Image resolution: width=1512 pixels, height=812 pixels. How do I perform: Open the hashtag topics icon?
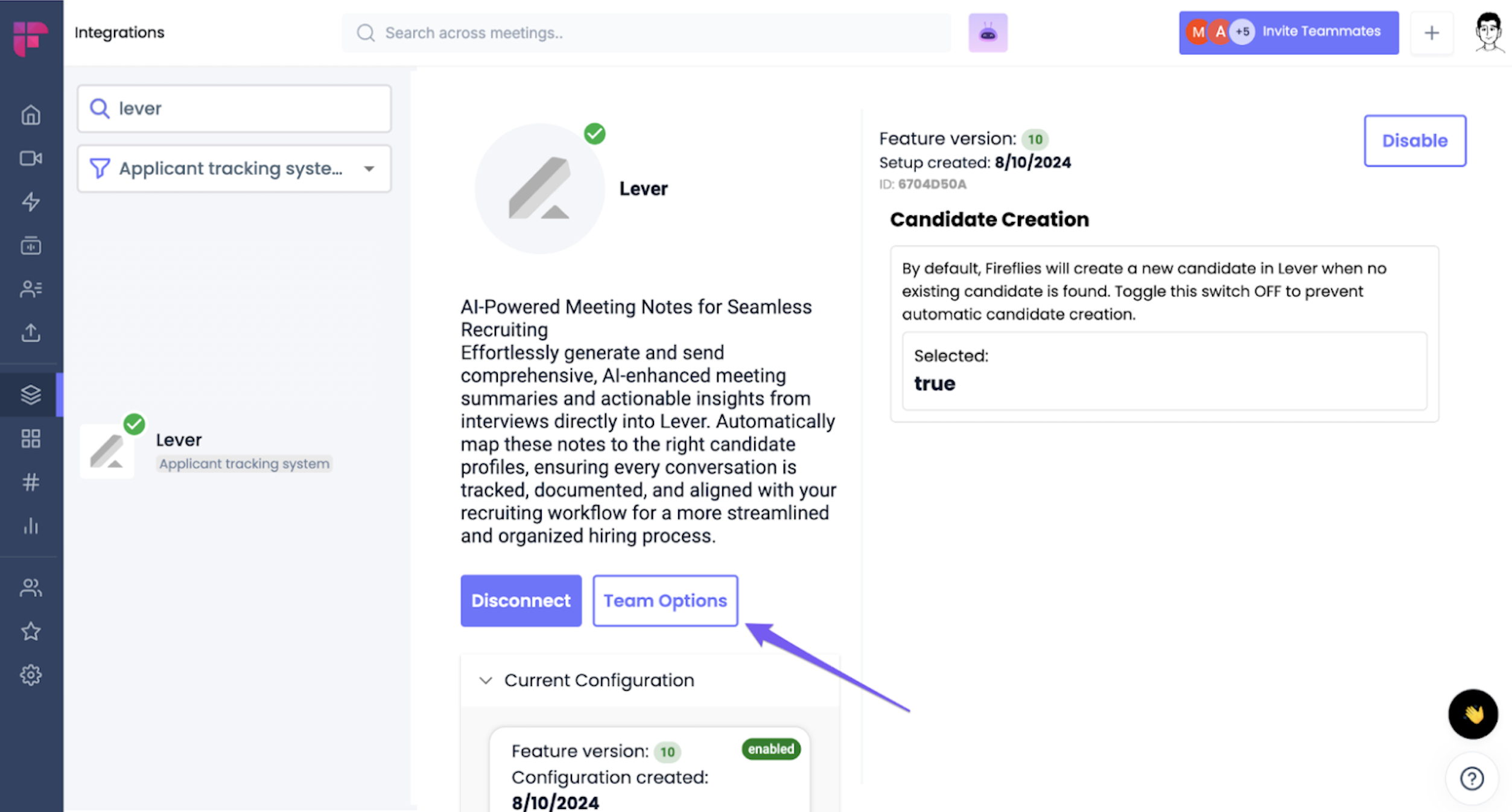(31, 482)
